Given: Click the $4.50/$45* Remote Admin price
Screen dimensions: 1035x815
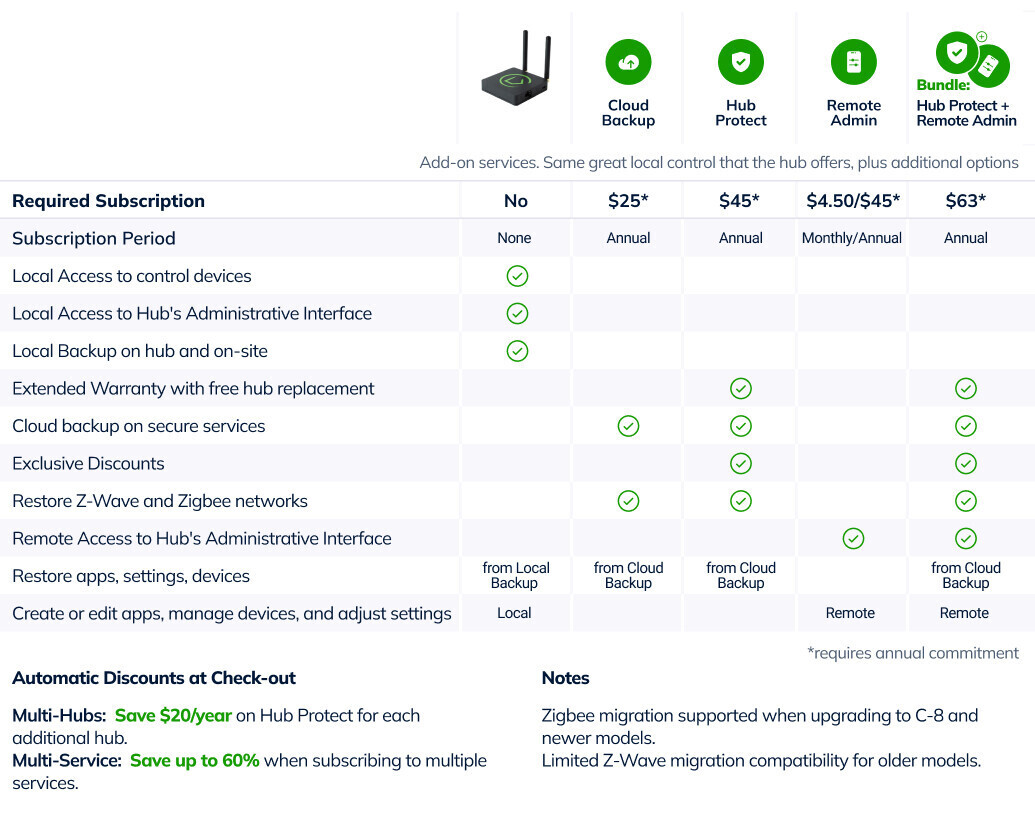Looking at the screenshot, I should point(853,201).
